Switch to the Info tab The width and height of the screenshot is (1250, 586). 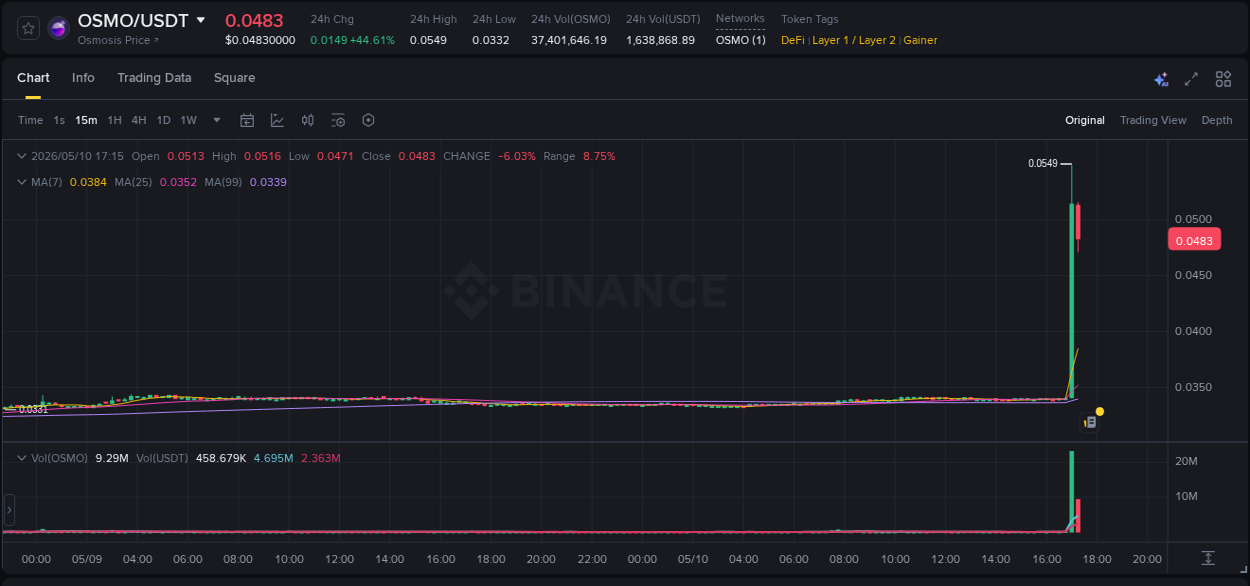pos(83,78)
